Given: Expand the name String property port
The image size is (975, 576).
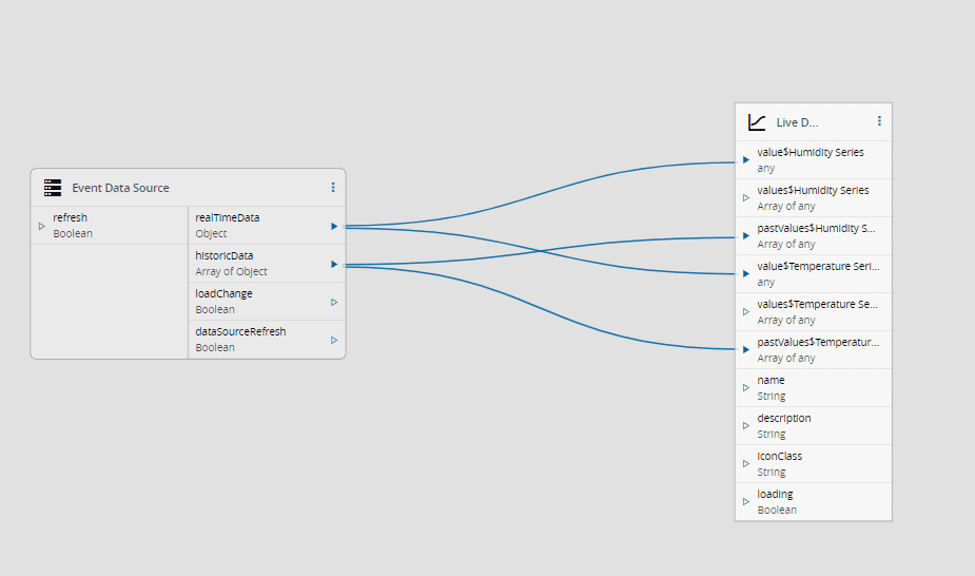Looking at the screenshot, I should click(744, 387).
